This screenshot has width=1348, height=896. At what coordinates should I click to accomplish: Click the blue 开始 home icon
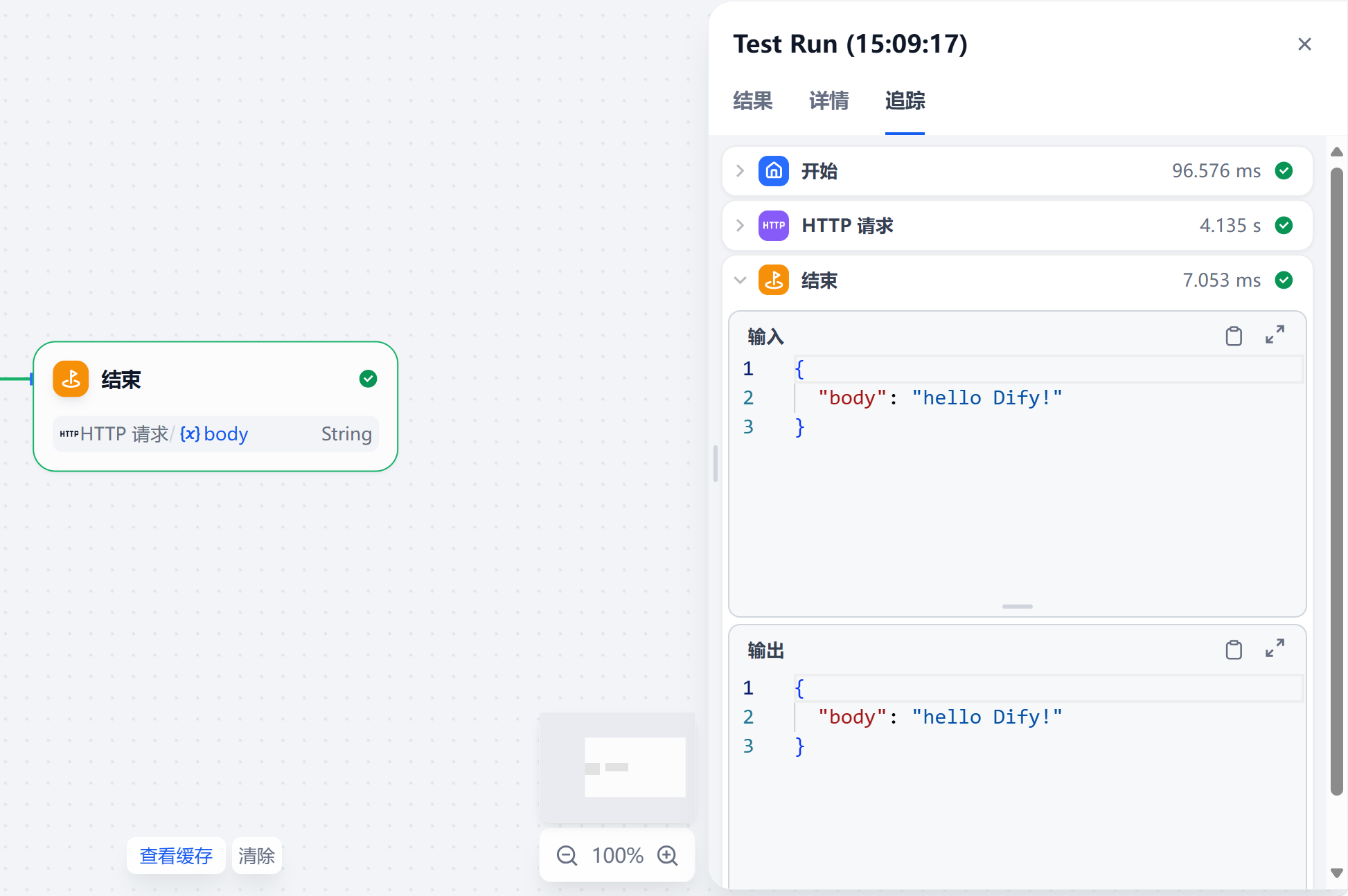(x=773, y=171)
